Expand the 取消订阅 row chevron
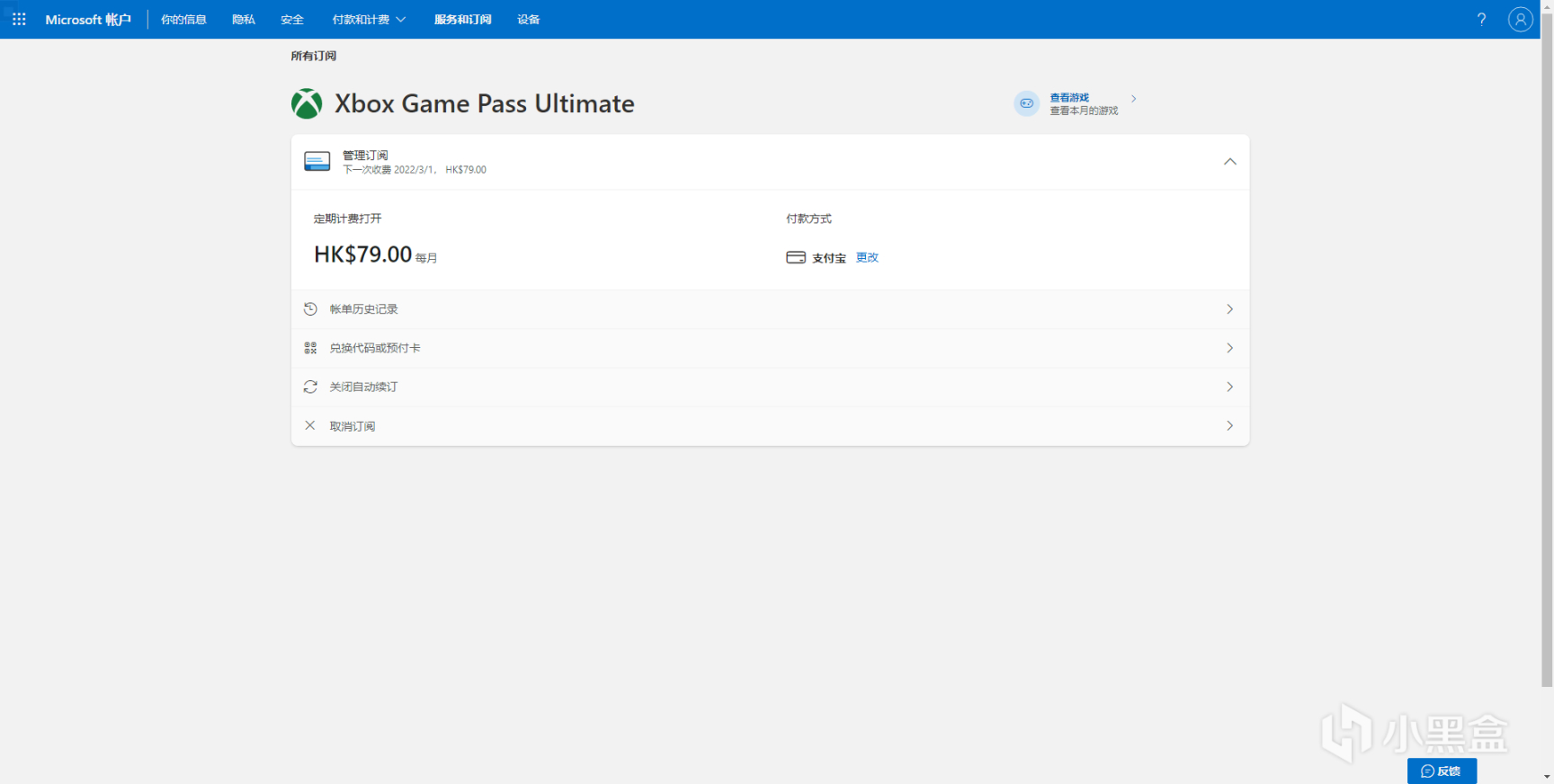This screenshot has height=784, width=1554. [1229, 426]
